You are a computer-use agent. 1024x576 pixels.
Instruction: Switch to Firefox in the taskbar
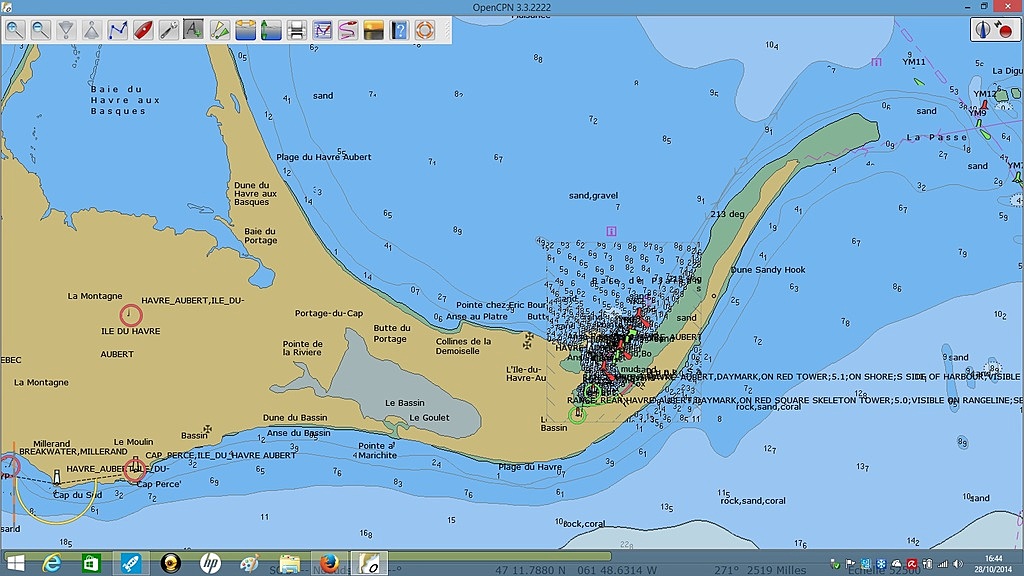329,563
